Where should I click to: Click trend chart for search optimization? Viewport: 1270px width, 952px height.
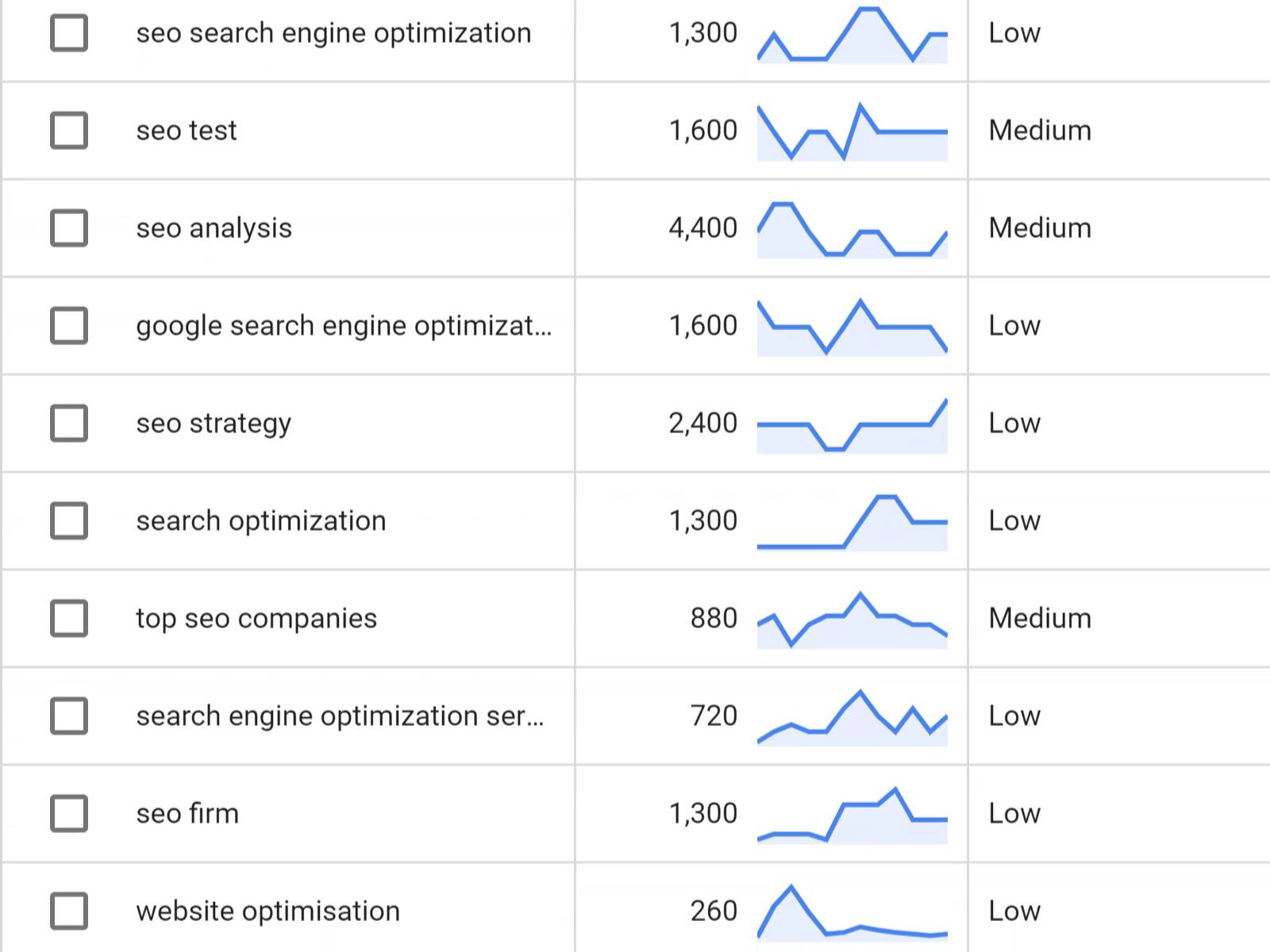(852, 522)
